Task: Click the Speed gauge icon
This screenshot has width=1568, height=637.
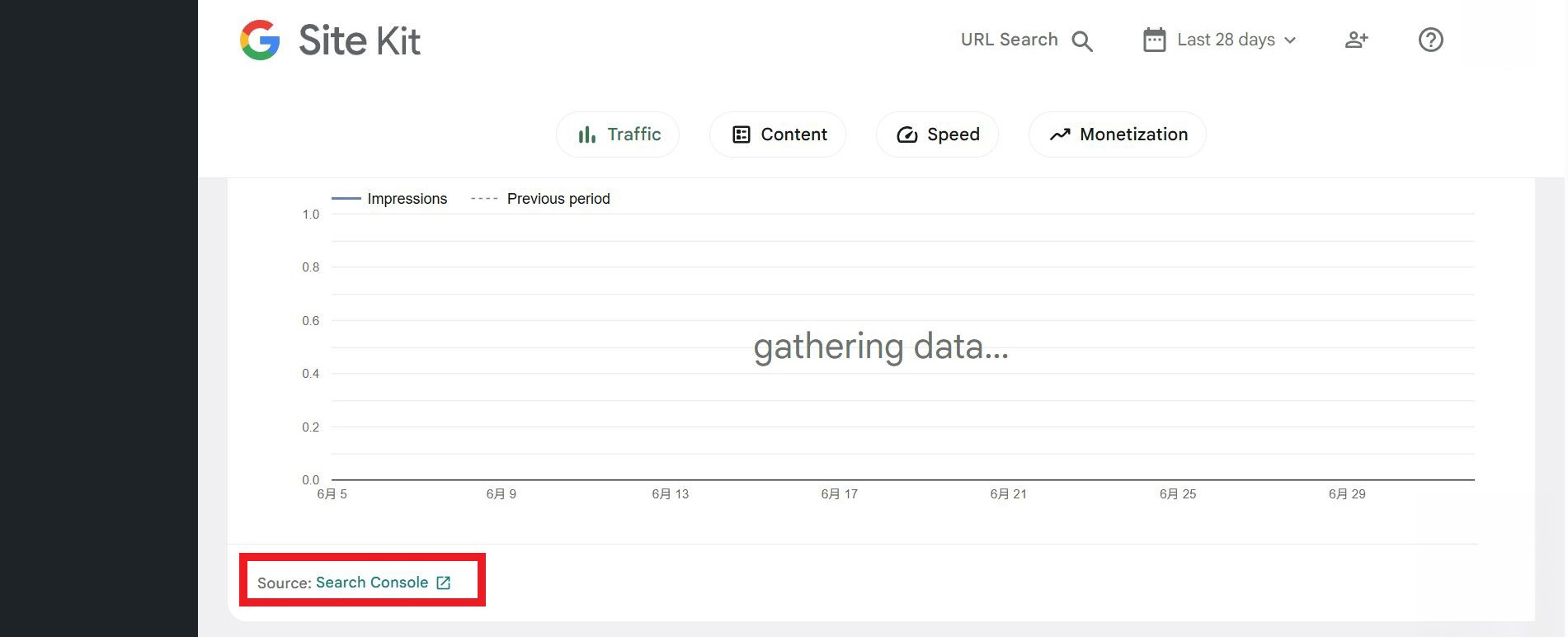Action: (x=907, y=134)
